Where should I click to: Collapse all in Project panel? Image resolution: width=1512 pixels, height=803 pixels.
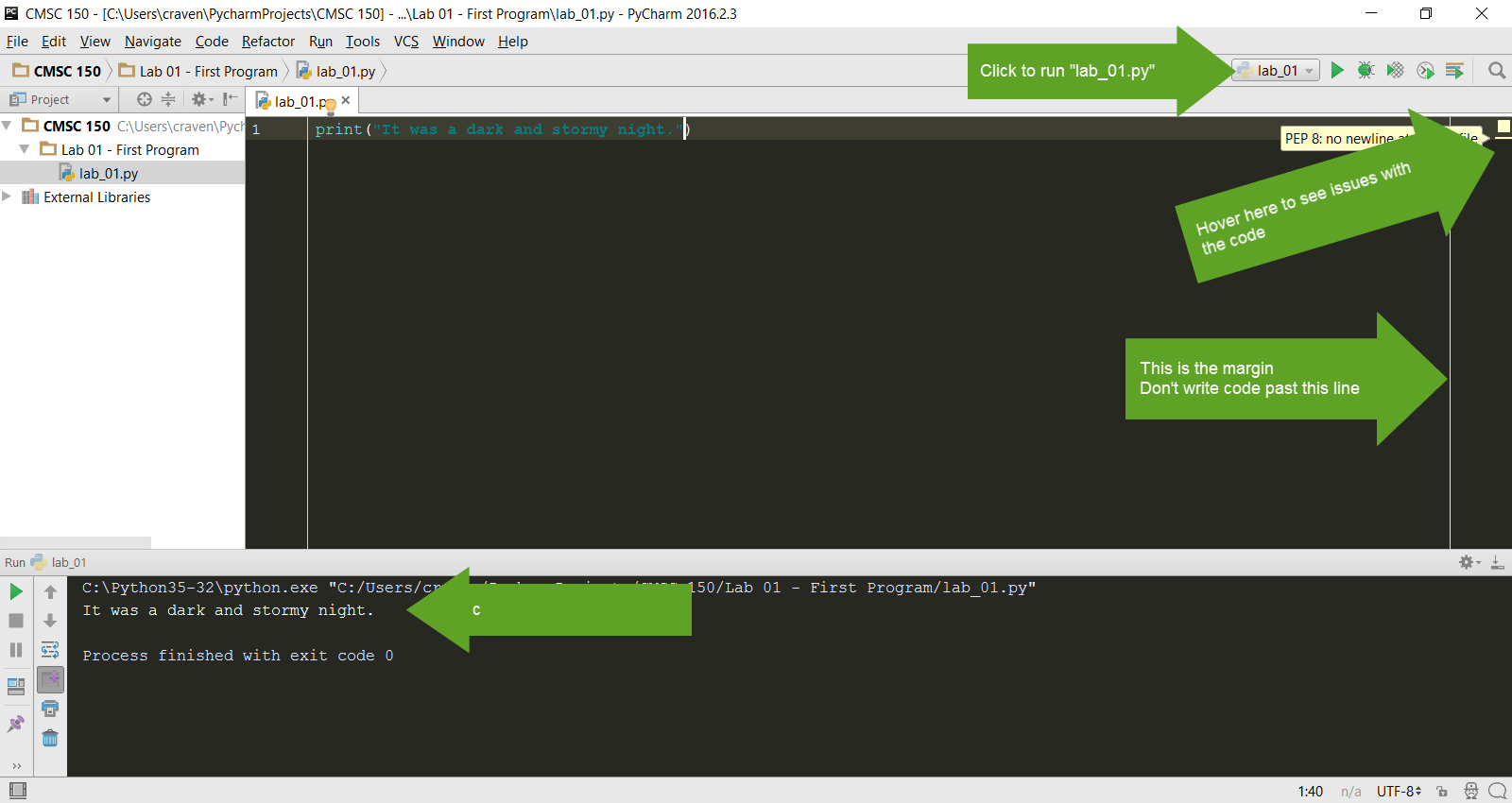click(x=168, y=99)
